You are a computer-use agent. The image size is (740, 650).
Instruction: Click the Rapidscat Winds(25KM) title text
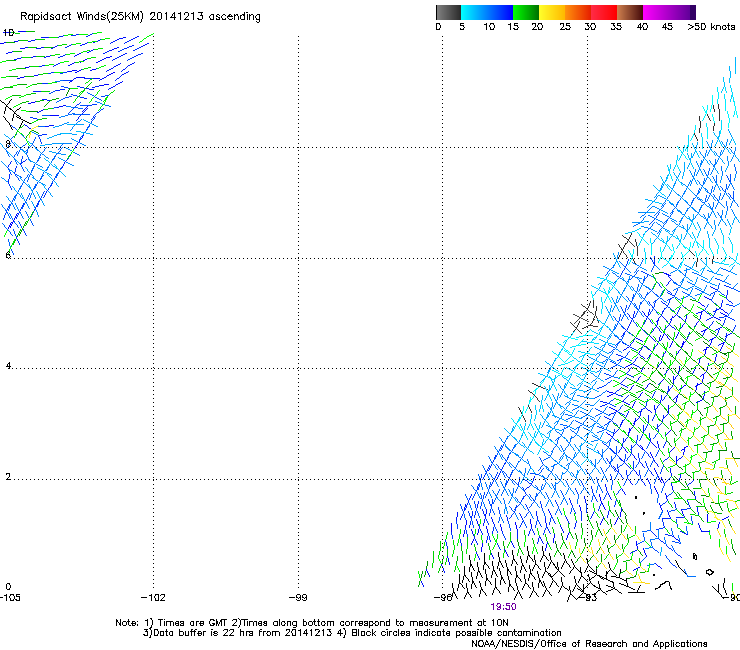point(140,16)
